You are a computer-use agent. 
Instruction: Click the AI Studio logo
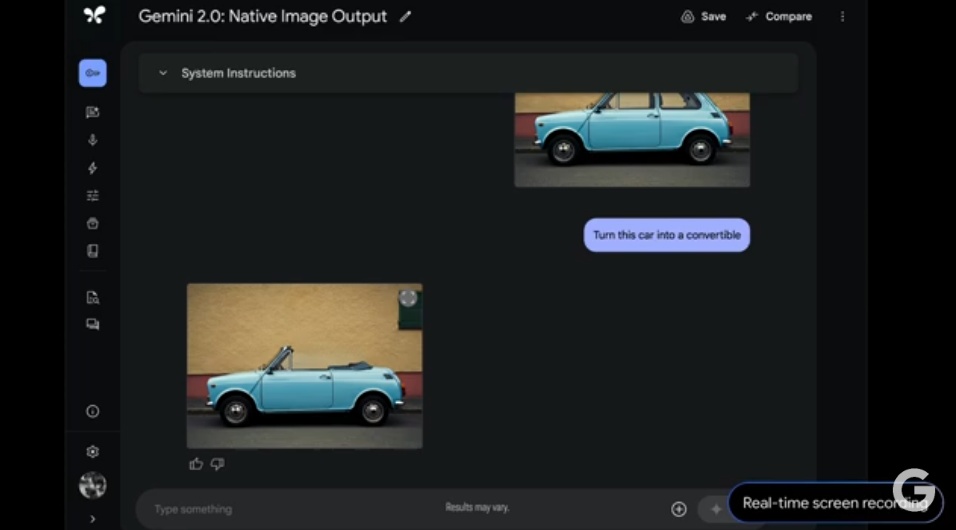pyautogui.click(x=94, y=15)
